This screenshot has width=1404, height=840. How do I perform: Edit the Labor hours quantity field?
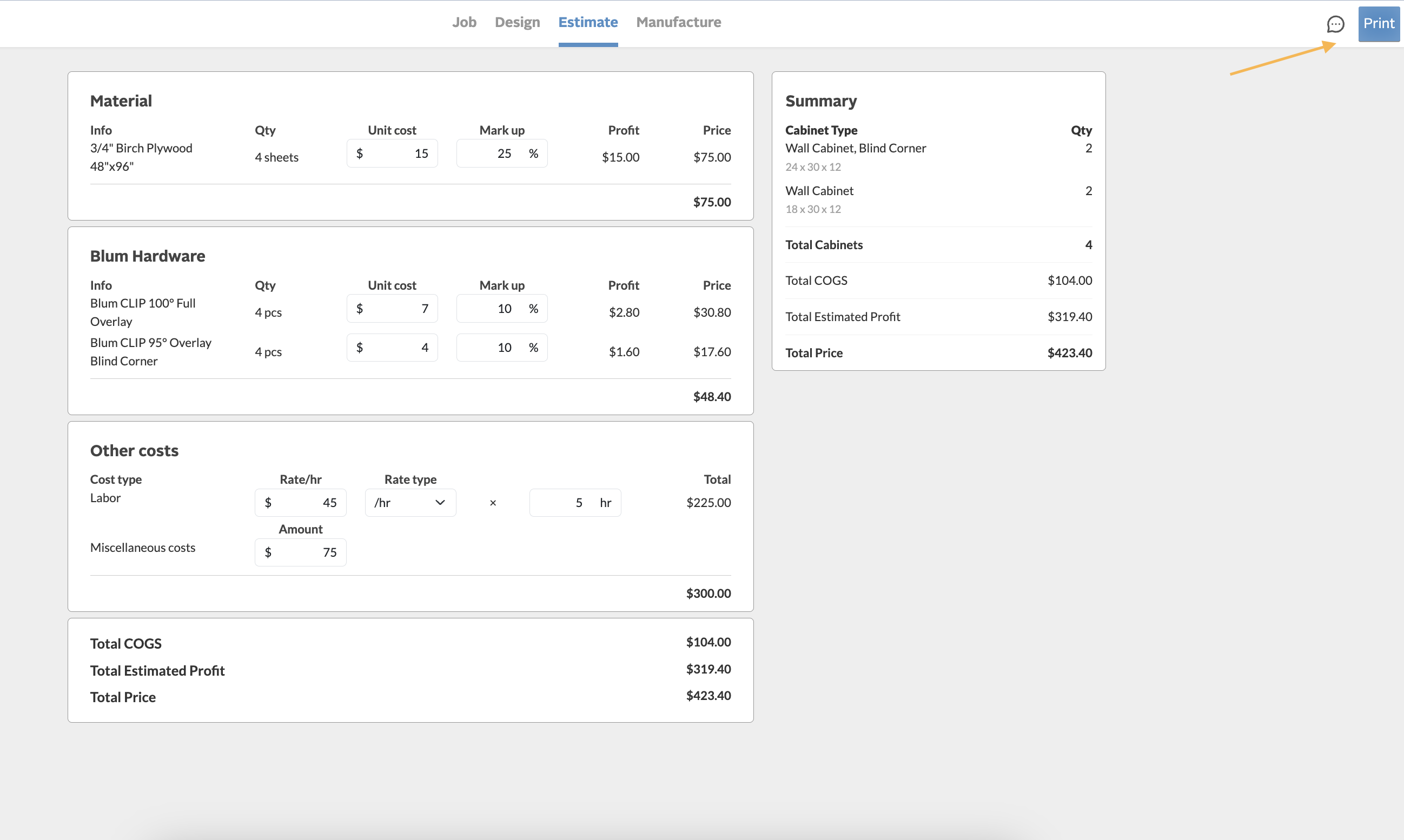(575, 503)
